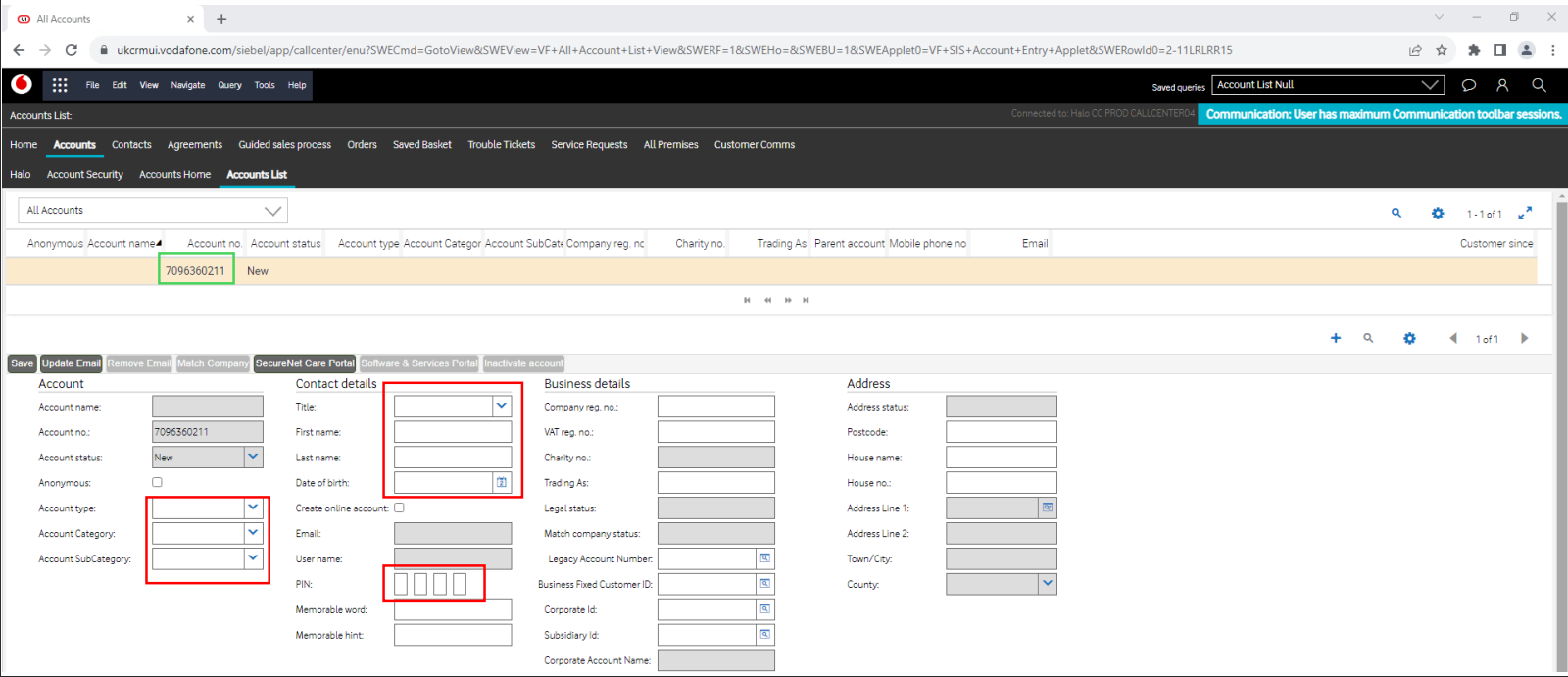Click the form applet's query magnifier icon
Image resolution: width=1568 pixels, height=677 pixels.
[1368, 338]
